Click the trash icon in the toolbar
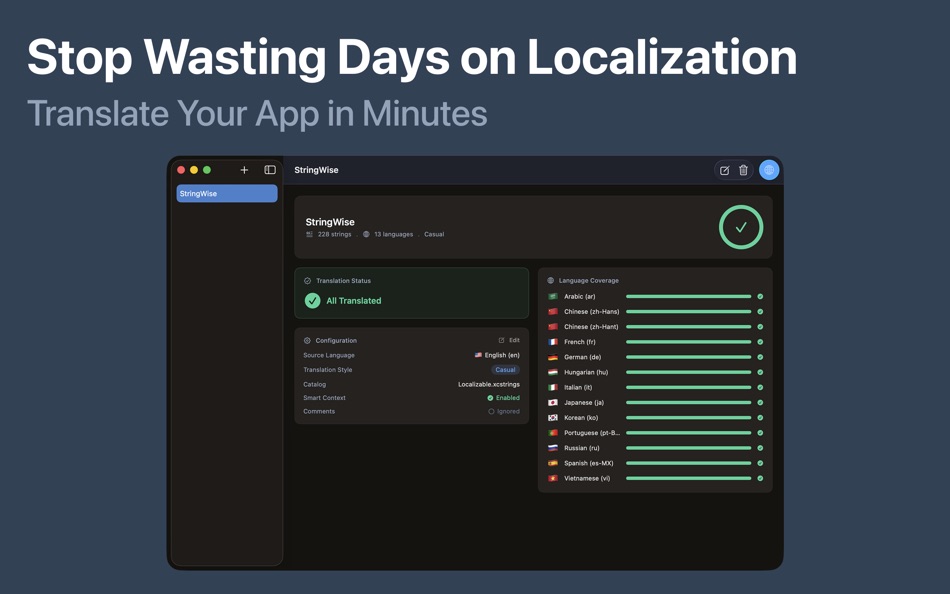This screenshot has height=594, width=950. 743,170
